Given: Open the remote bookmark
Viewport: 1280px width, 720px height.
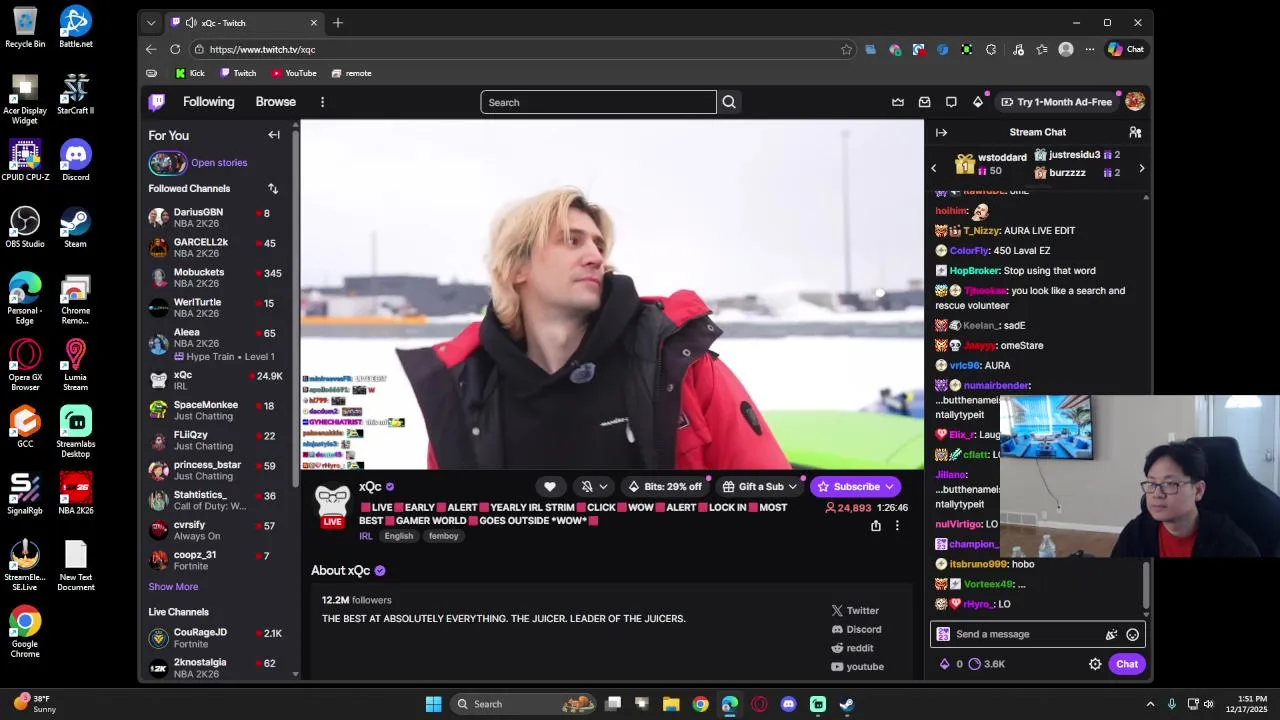Looking at the screenshot, I should 351,73.
